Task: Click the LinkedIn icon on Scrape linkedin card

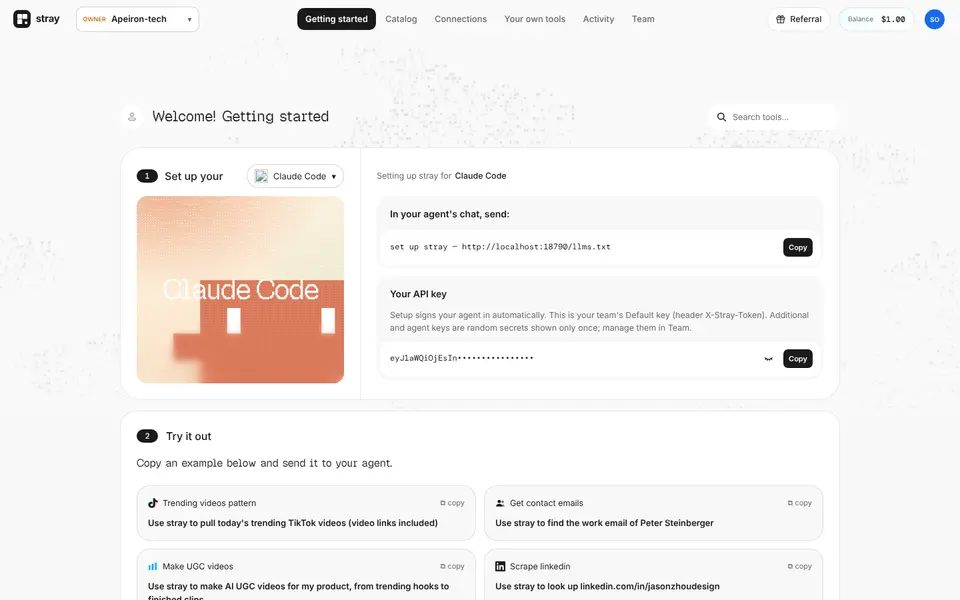Action: click(500, 566)
